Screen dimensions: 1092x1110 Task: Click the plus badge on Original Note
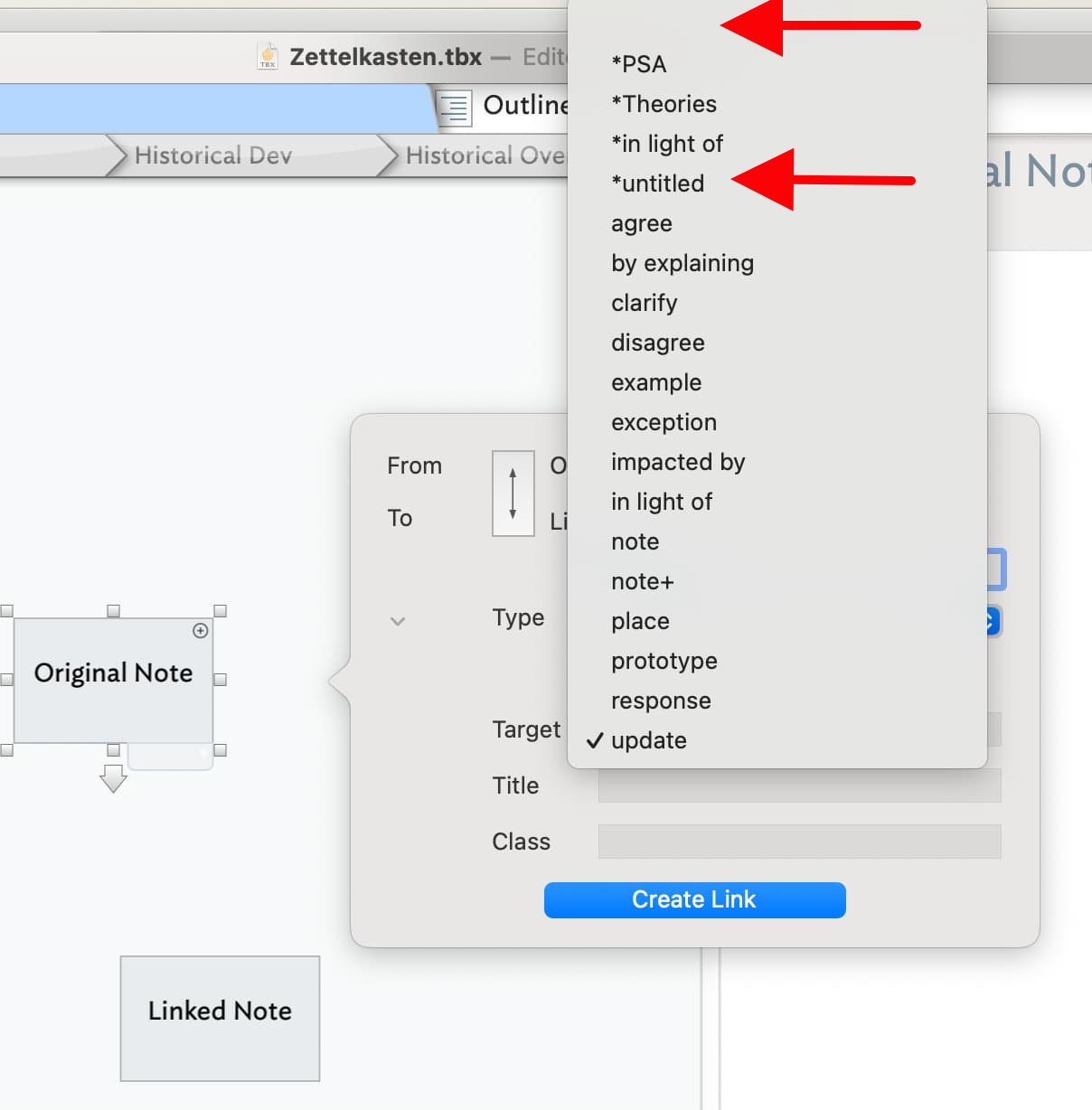coord(201,631)
